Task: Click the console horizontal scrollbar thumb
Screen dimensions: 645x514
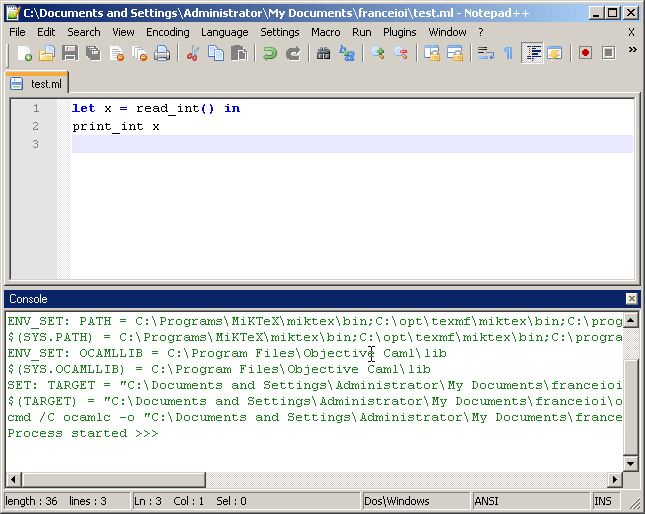Action: tap(113, 479)
